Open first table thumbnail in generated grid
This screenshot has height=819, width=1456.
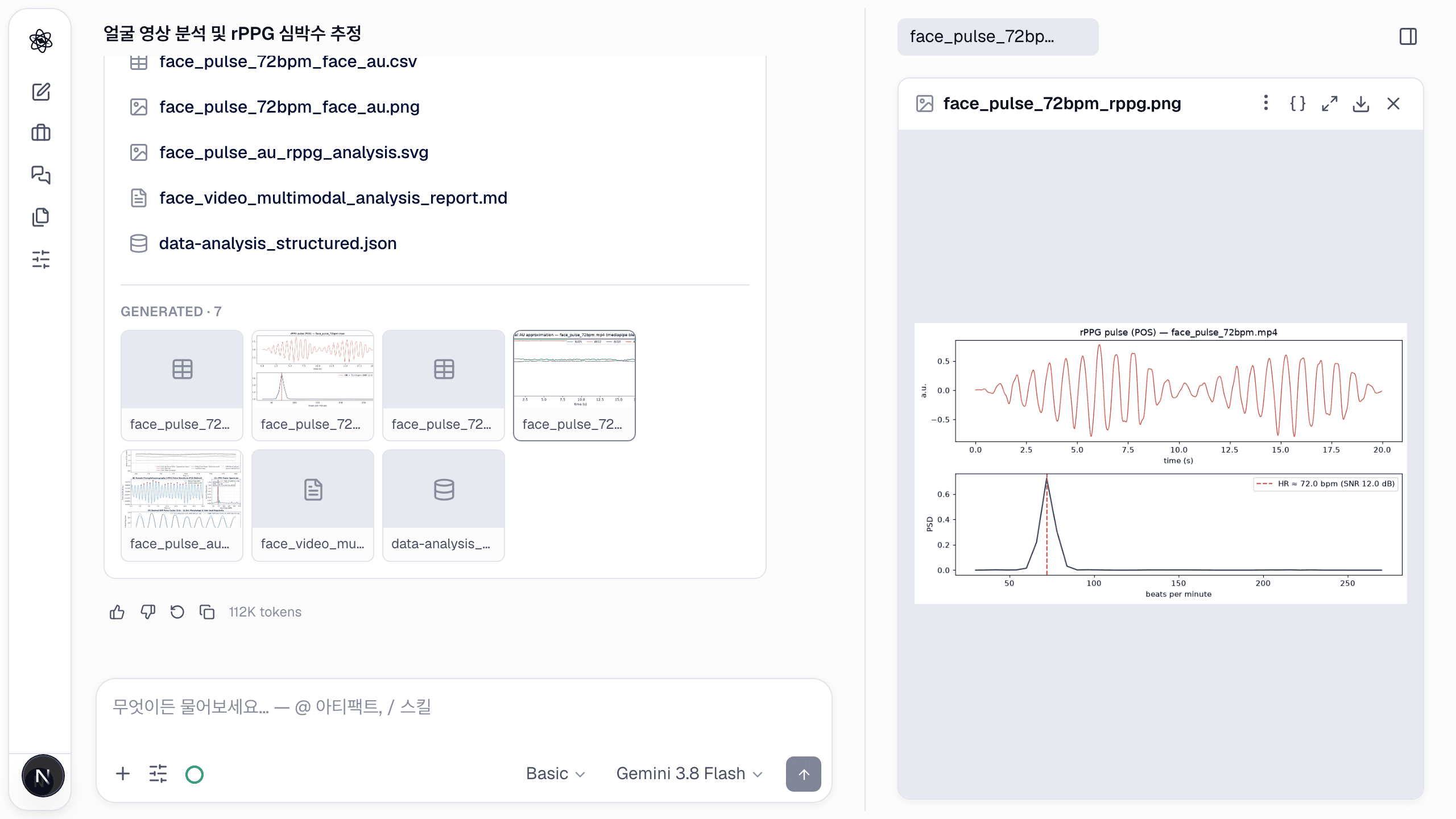tap(182, 385)
